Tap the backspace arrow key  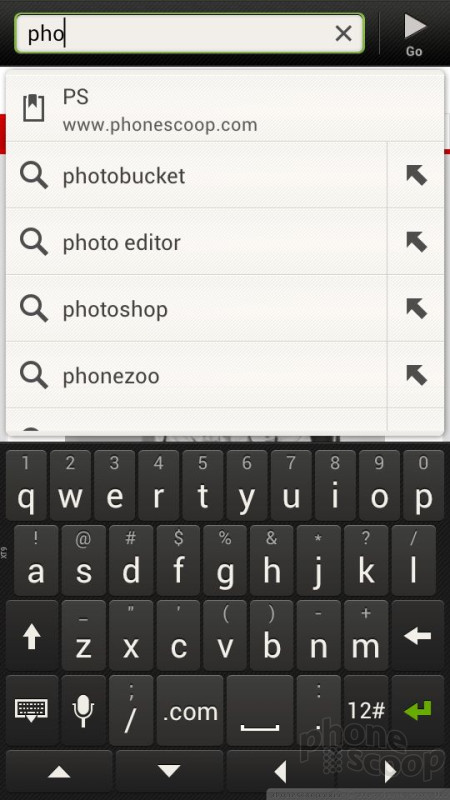417,636
